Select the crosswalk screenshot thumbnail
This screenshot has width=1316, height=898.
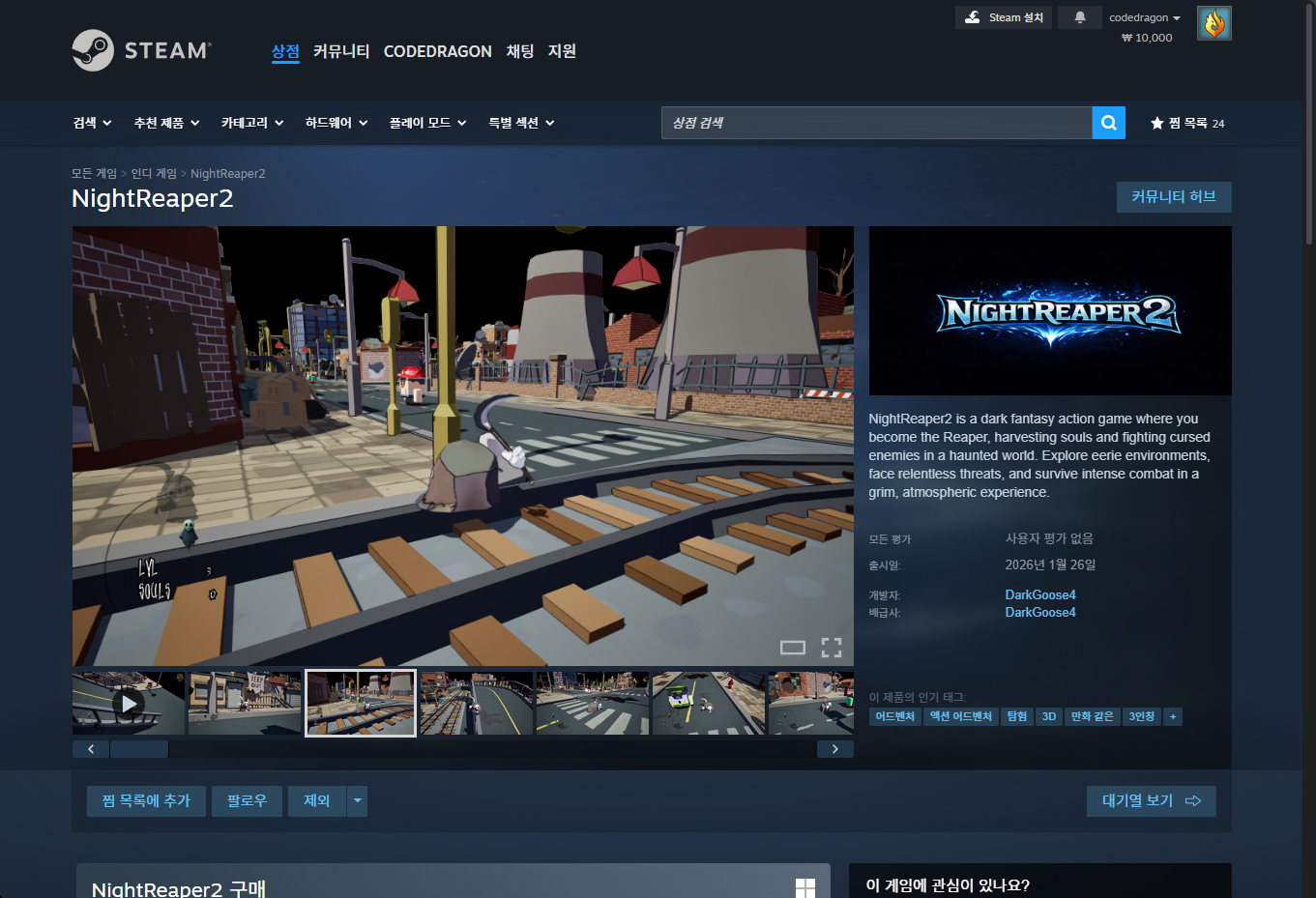[x=593, y=703]
